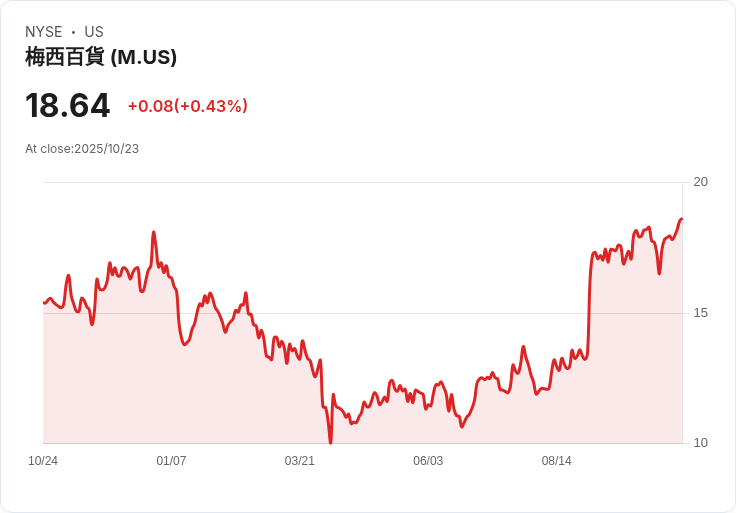Click the NYSE exchange label

[44, 32]
